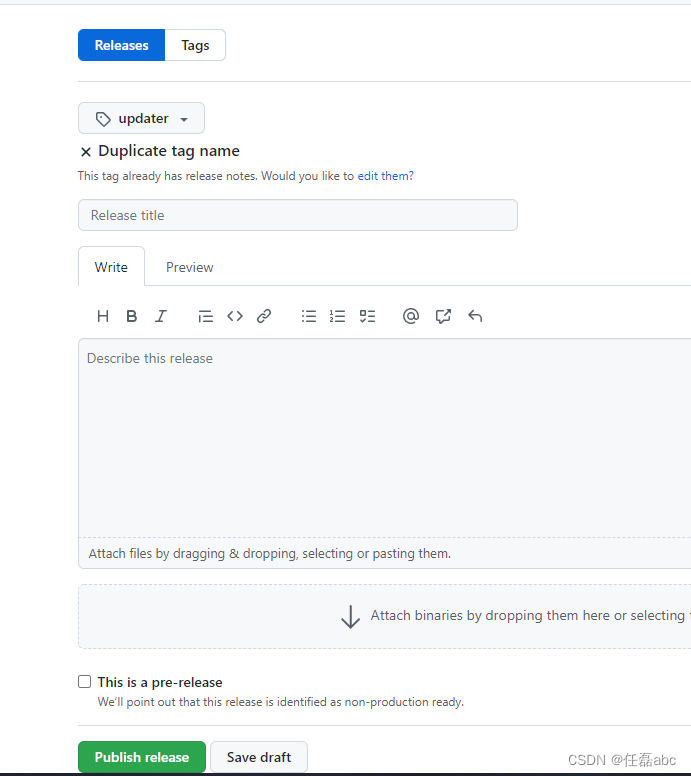Click the Release title field
Screen dimensions: 691x776
click(x=297, y=215)
